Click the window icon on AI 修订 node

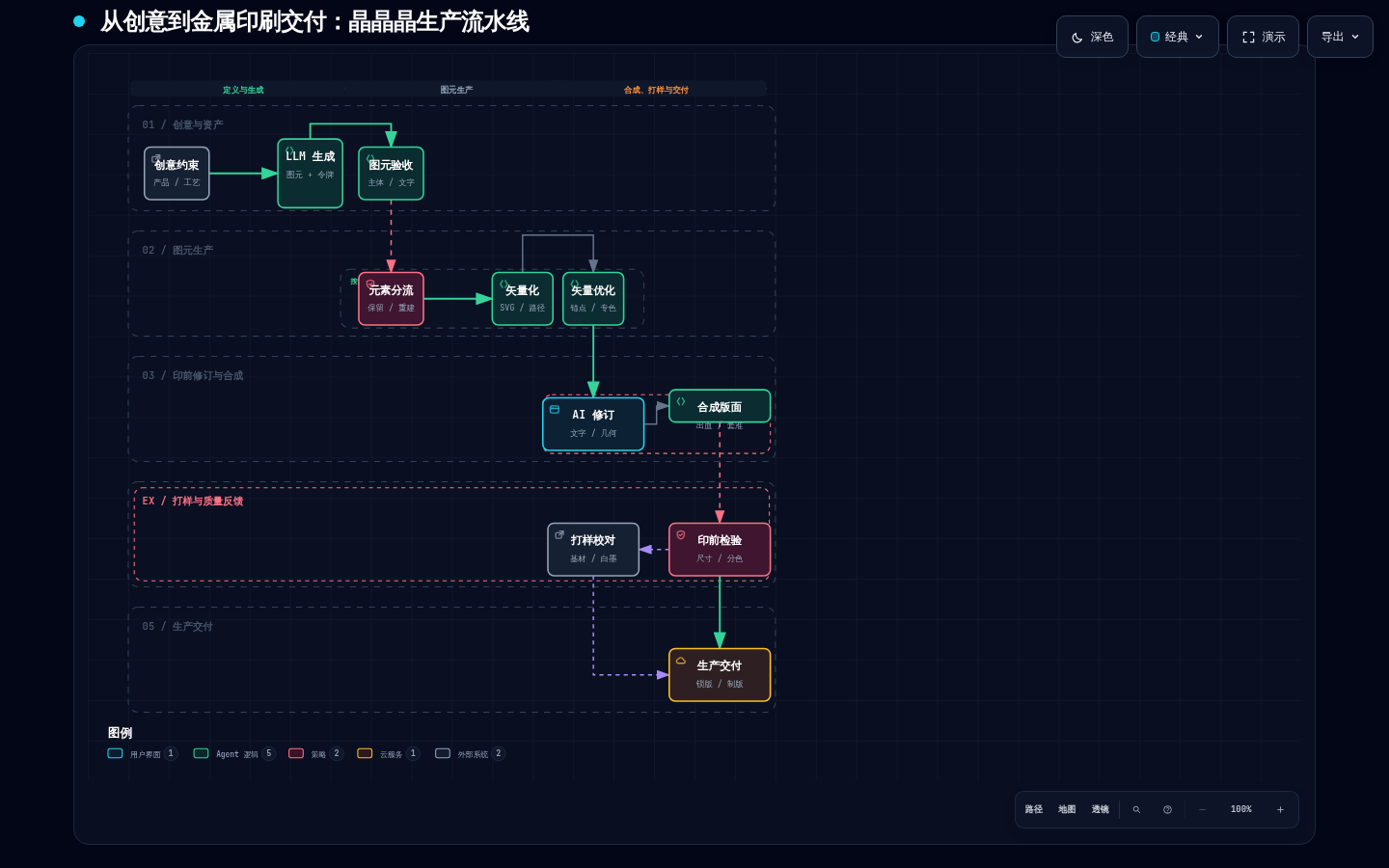click(x=555, y=409)
